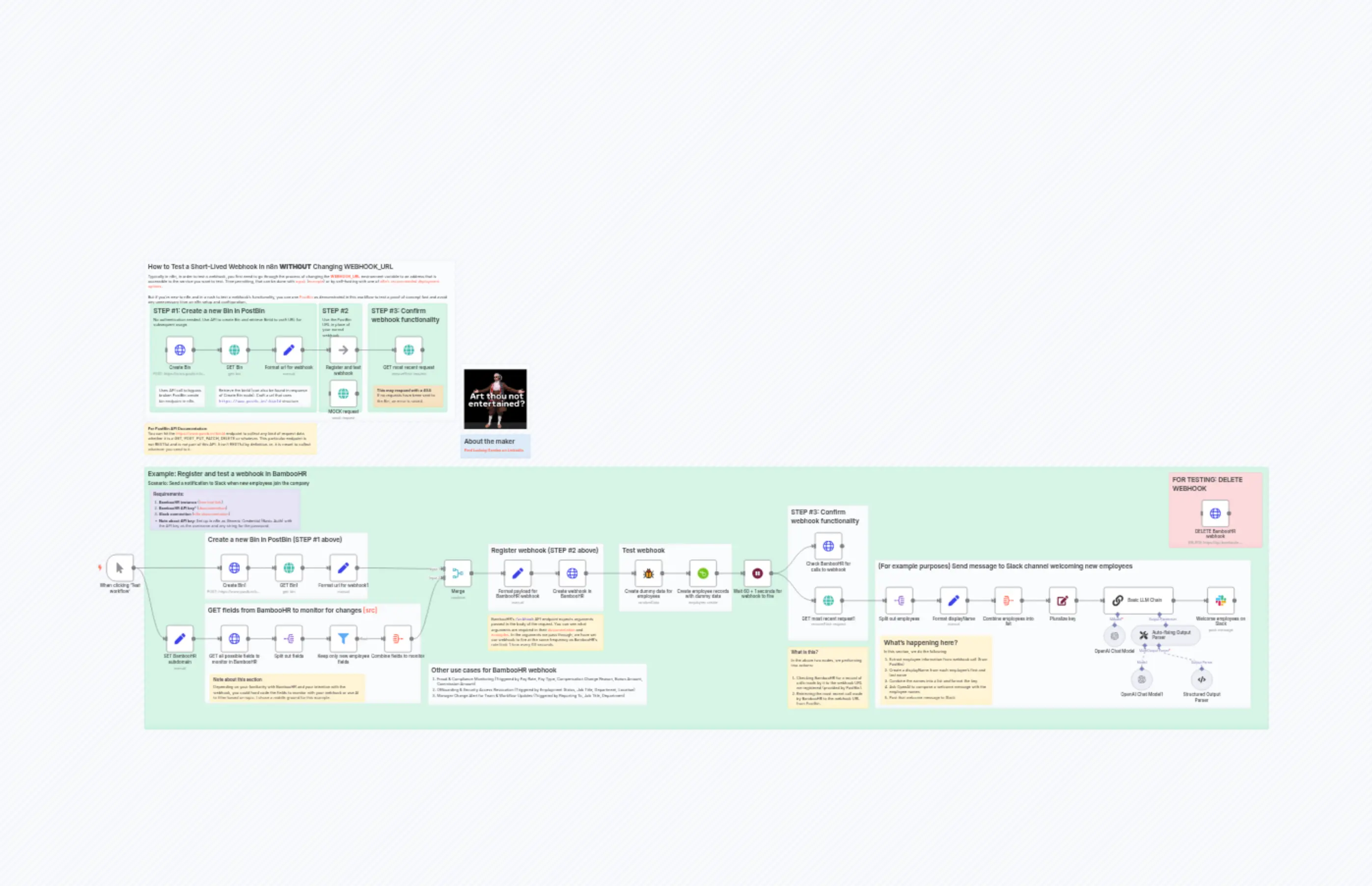This screenshot has height=886, width=1372.
Task: Click the manual 'Test workflow' trigger node
Action: click(x=120, y=568)
